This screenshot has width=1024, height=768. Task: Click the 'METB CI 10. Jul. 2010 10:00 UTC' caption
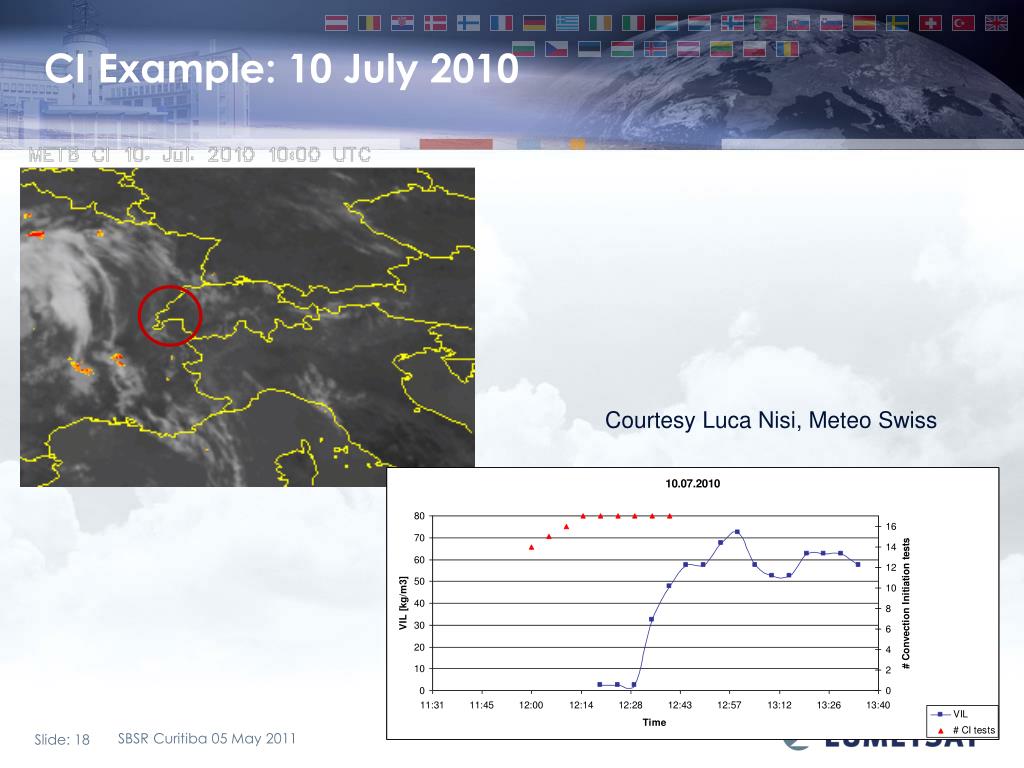(199, 155)
